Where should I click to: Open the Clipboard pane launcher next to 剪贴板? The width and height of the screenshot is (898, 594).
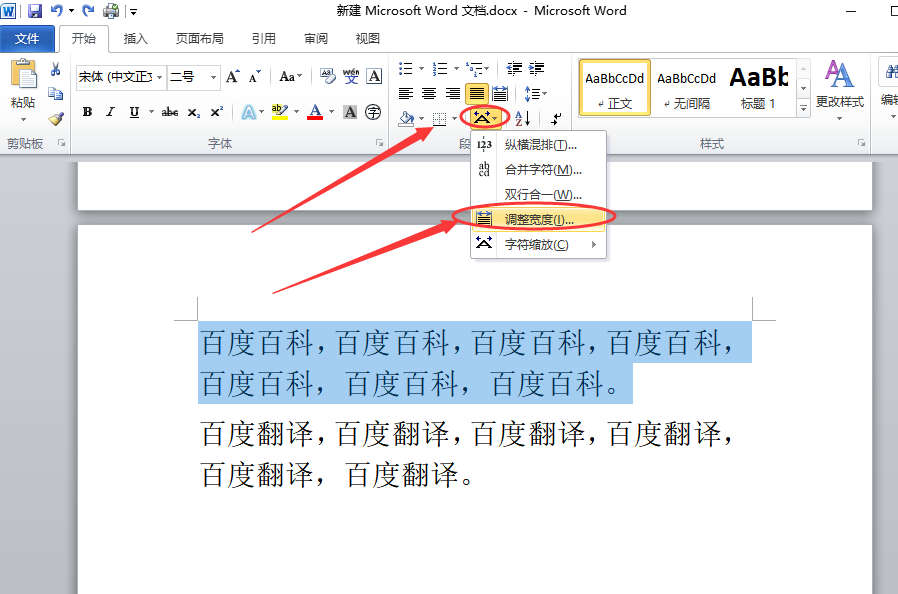click(61, 143)
